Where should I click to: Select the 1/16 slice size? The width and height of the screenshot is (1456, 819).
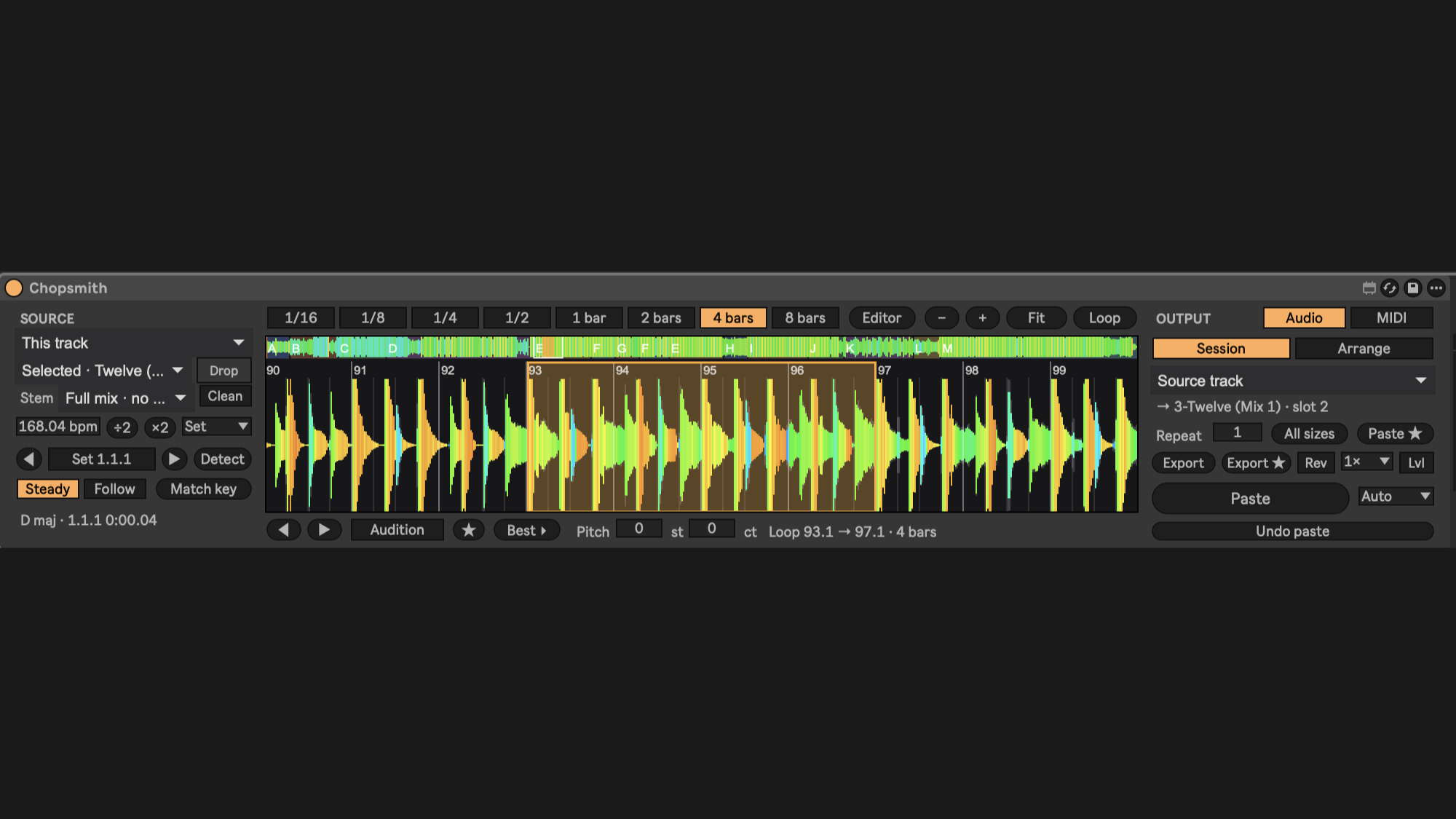(301, 318)
